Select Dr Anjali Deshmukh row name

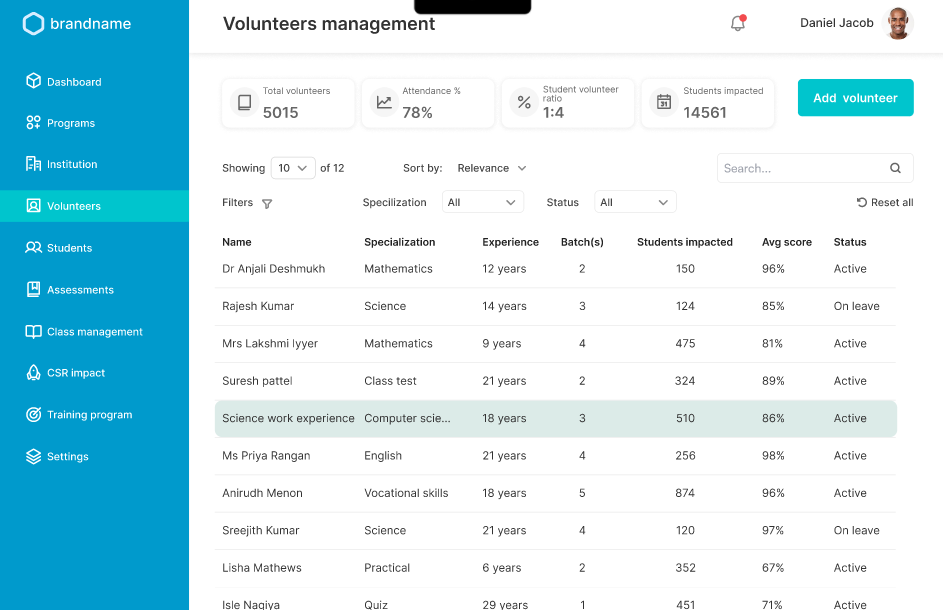[274, 268]
